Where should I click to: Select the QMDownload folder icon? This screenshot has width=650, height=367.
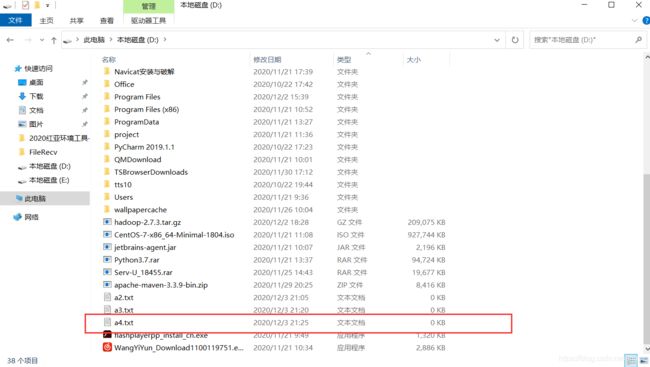click(x=107, y=159)
